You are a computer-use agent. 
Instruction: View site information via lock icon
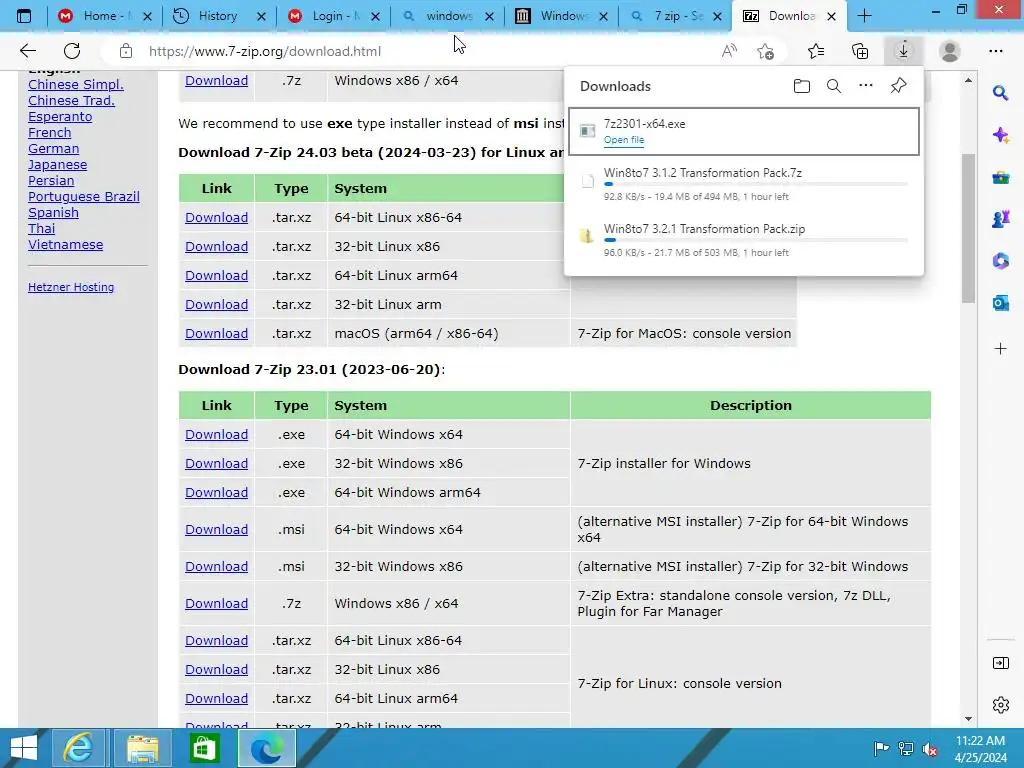[x=126, y=51]
